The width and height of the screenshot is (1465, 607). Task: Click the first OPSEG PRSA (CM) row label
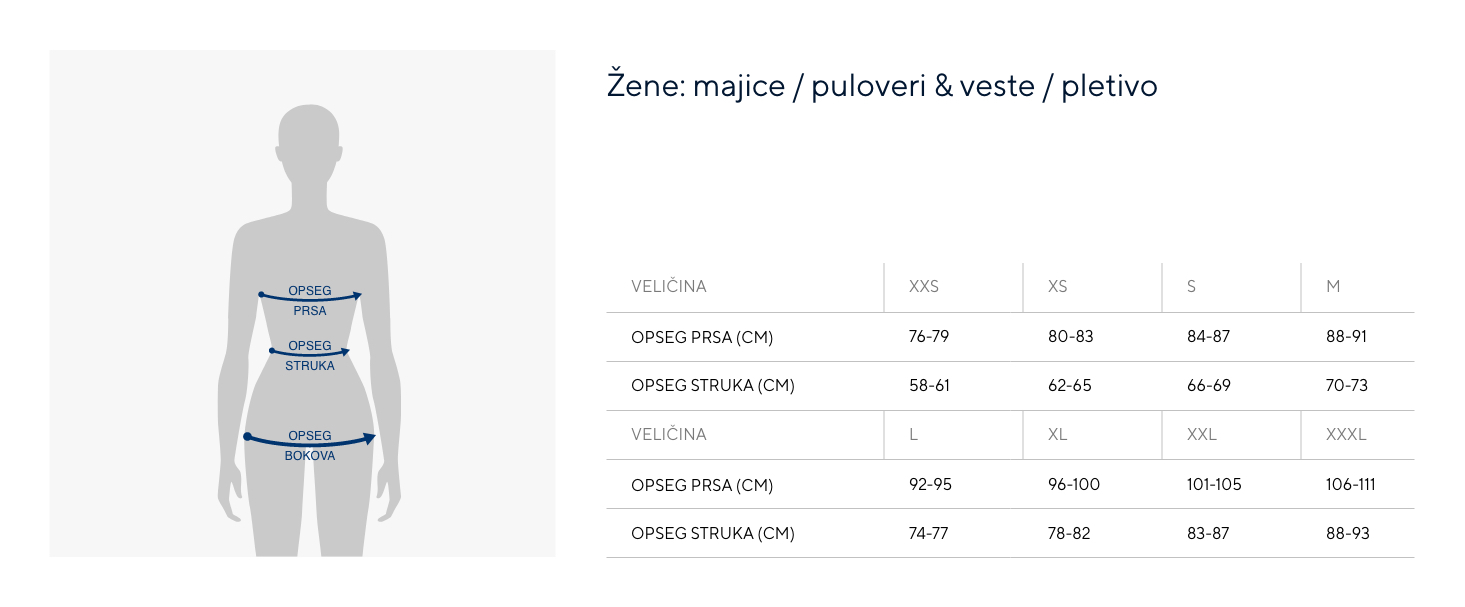(x=702, y=338)
